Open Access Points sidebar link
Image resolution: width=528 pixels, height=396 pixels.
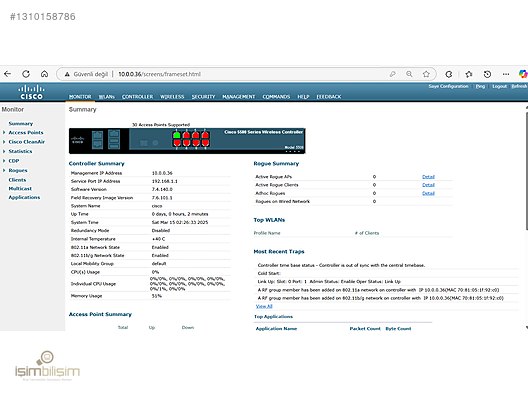point(26,132)
